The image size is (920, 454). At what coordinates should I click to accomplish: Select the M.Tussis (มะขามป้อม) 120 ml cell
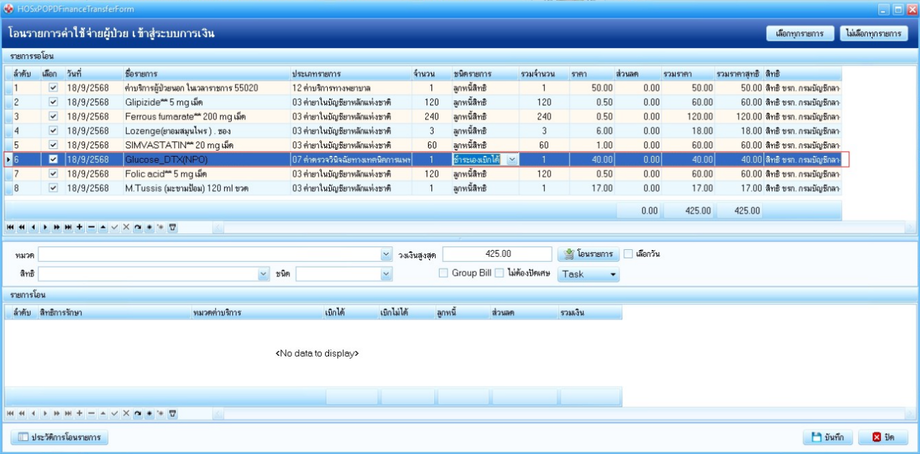pyautogui.click(x=206, y=188)
